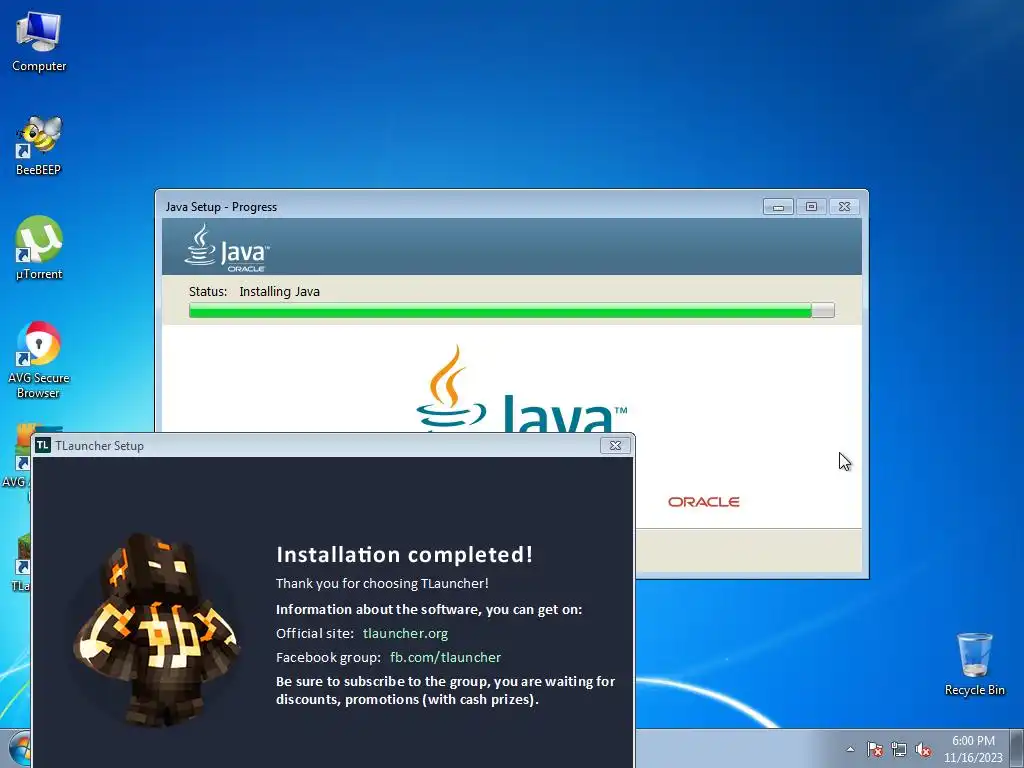Select the Recycle Bin icon
The height and width of the screenshot is (768, 1024).
tap(974, 664)
